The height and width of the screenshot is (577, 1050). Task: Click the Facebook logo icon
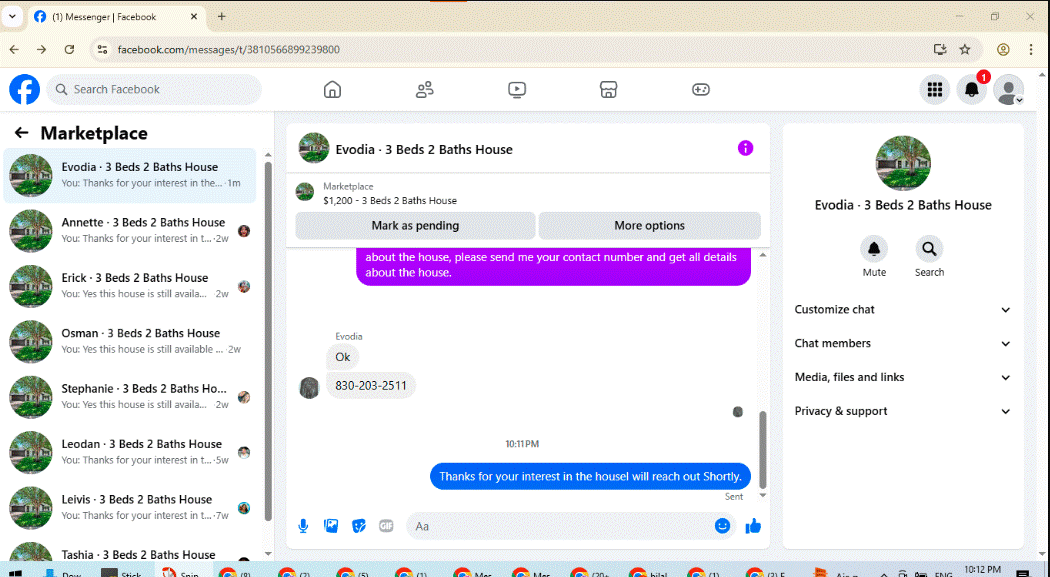point(24,89)
